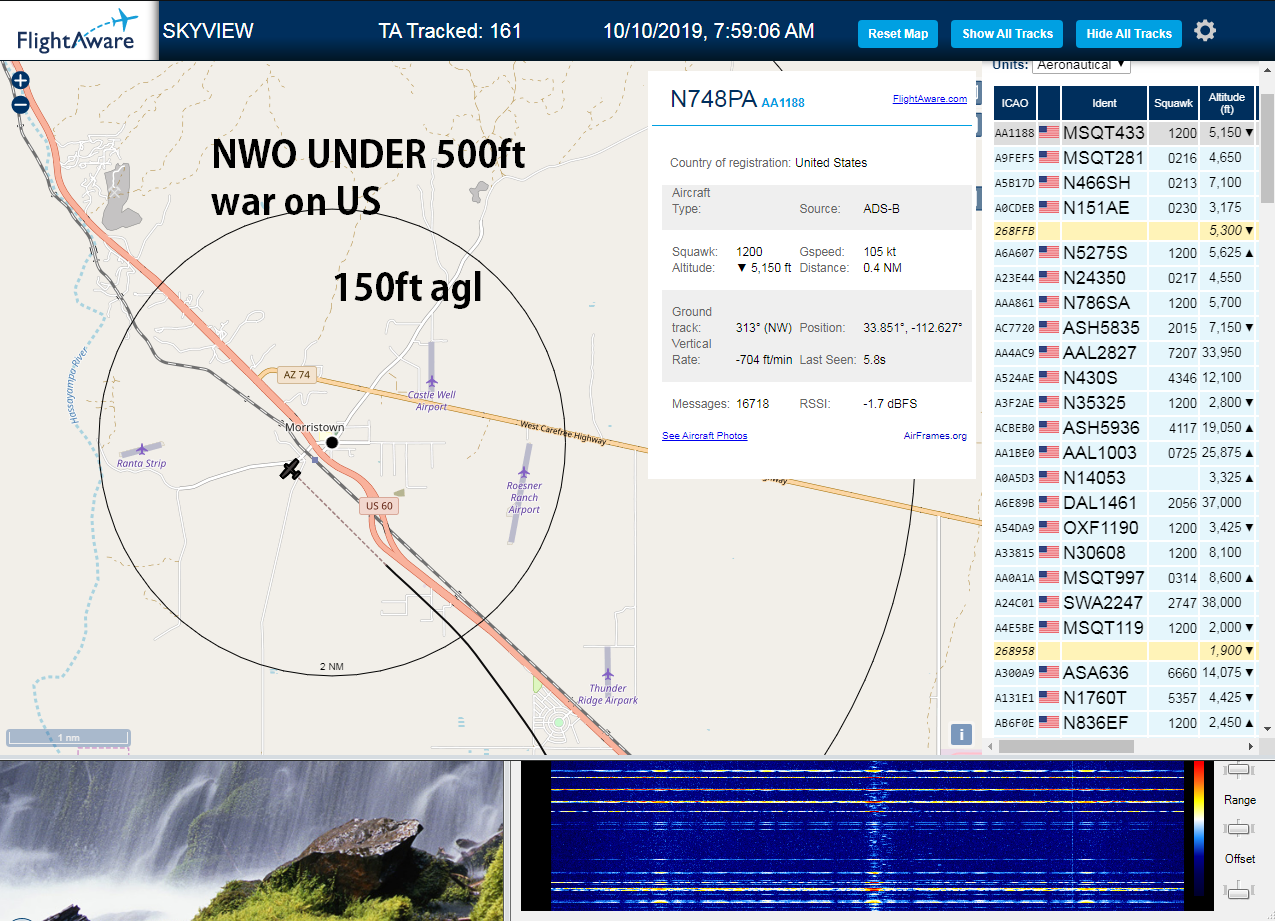Select the black aircraft icon near Morristown

[290, 469]
